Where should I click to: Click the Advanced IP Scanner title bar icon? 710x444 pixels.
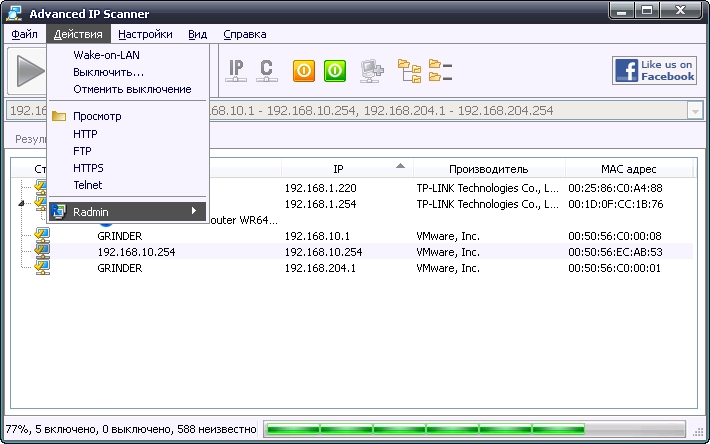pyautogui.click(x=14, y=14)
